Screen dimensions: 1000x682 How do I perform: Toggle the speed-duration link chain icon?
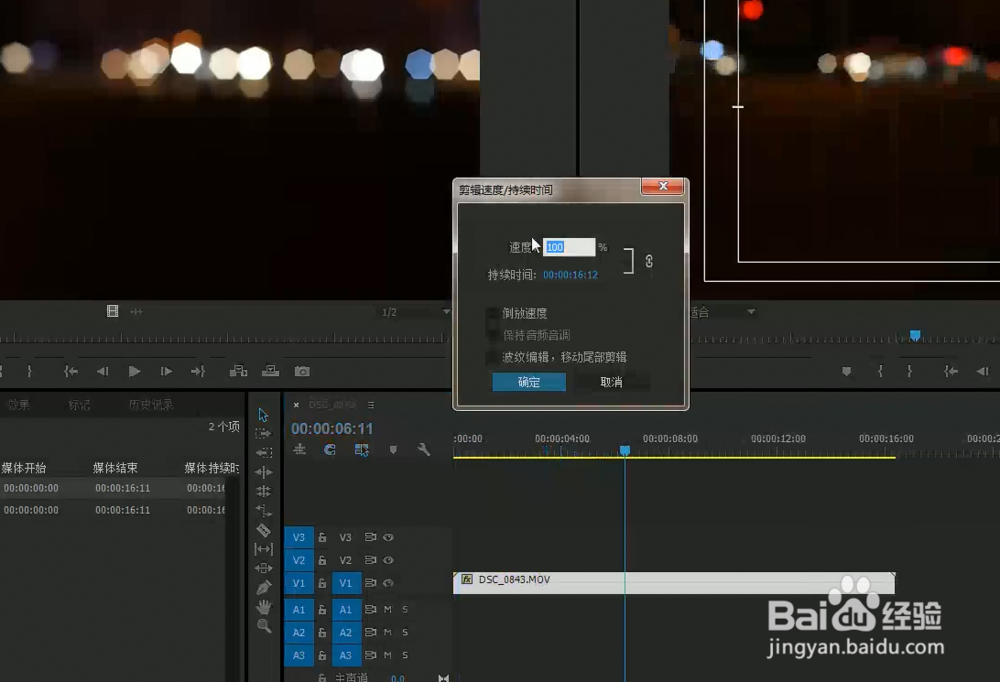coord(649,261)
